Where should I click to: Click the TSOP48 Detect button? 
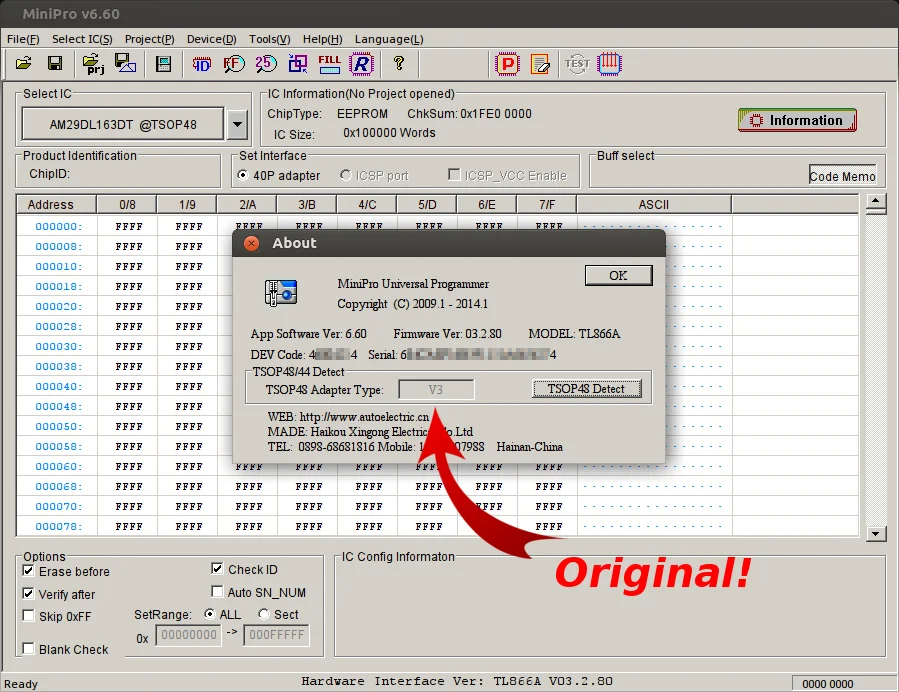[x=586, y=389]
